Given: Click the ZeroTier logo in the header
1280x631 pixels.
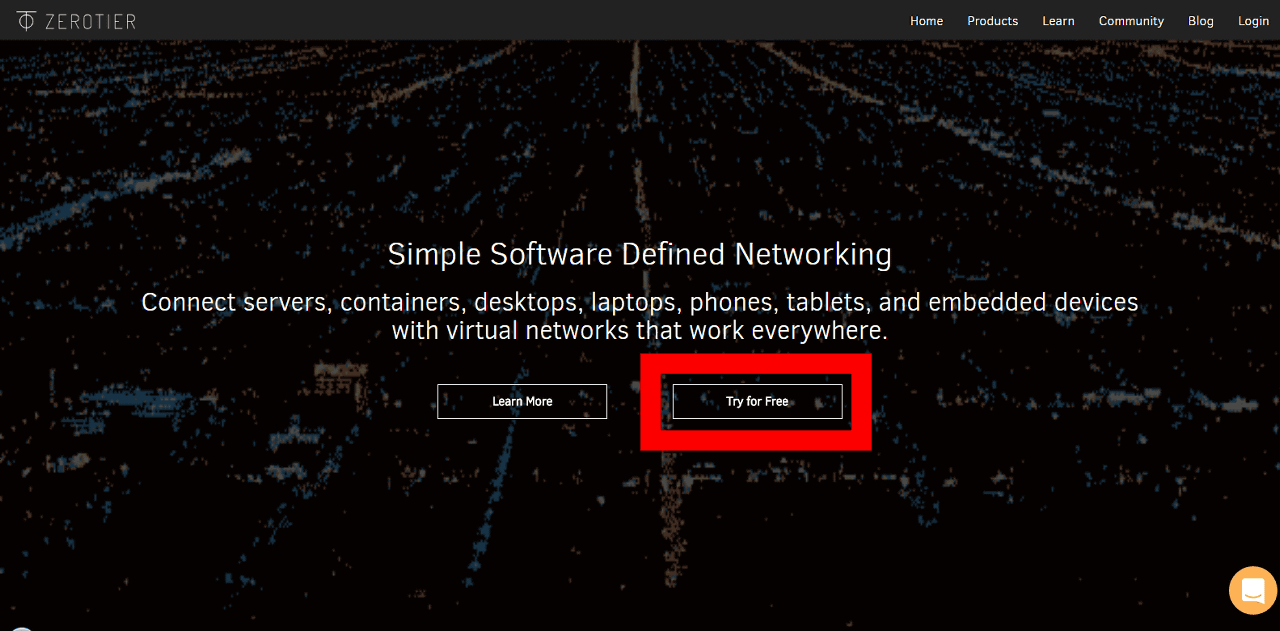Looking at the screenshot, I should click(76, 21).
